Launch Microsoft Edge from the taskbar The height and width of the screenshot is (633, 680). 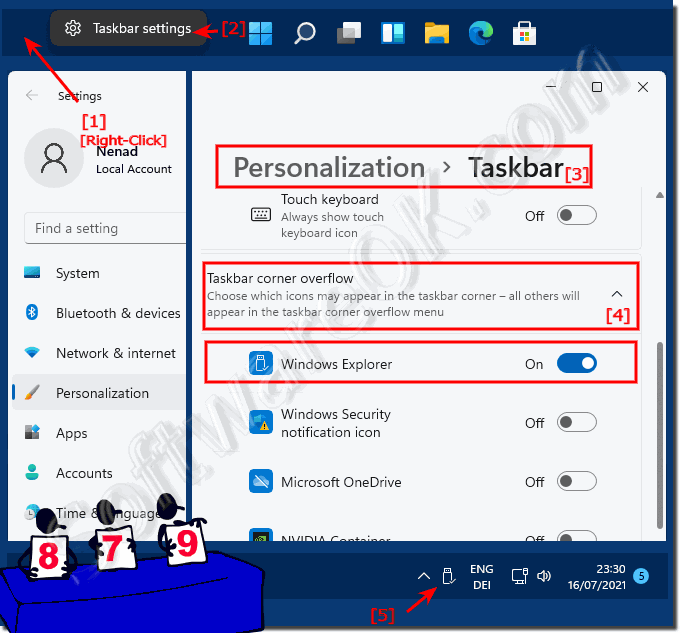coord(481,33)
